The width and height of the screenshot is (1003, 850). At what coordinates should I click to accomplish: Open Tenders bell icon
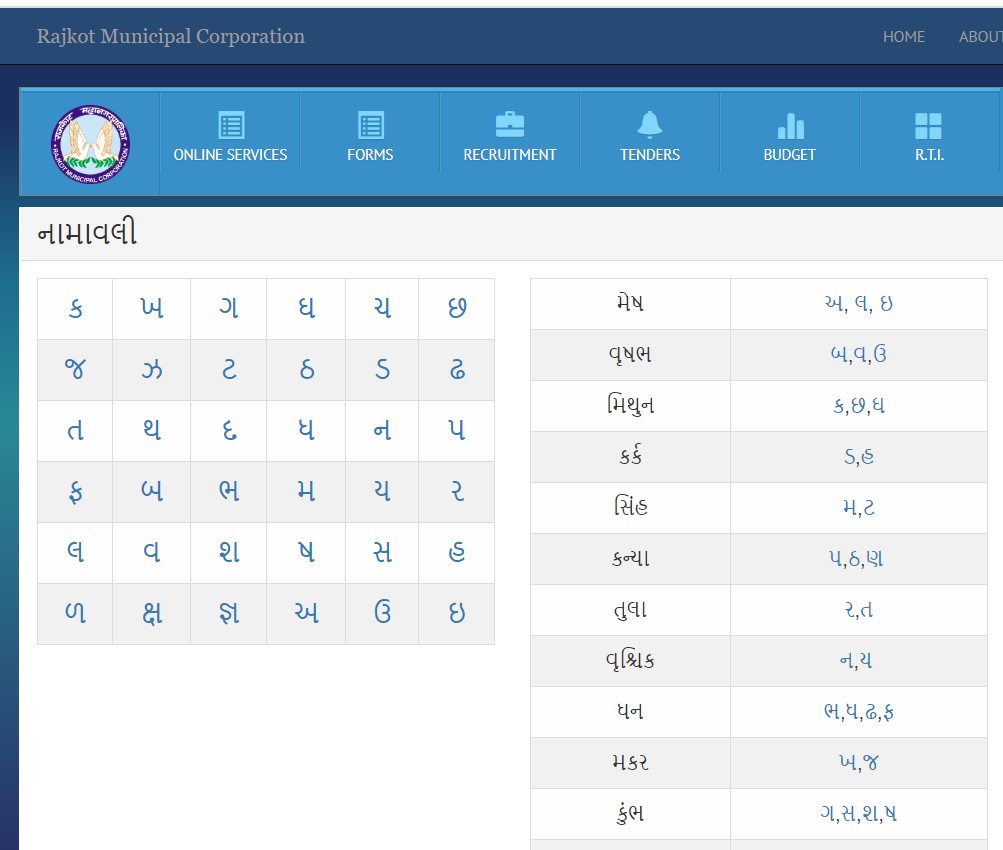(x=649, y=125)
